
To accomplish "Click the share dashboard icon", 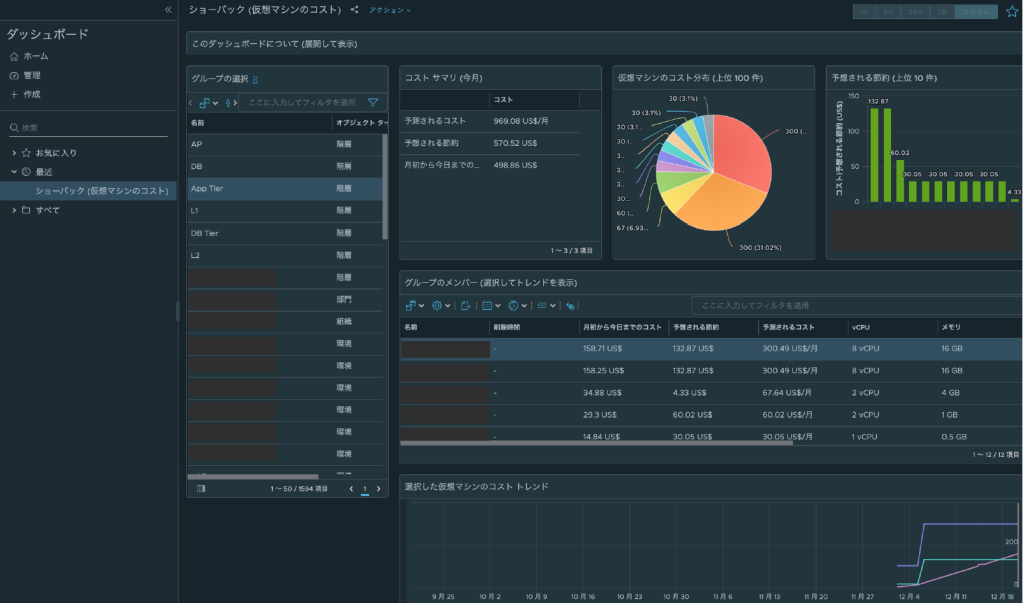I will (355, 10).
